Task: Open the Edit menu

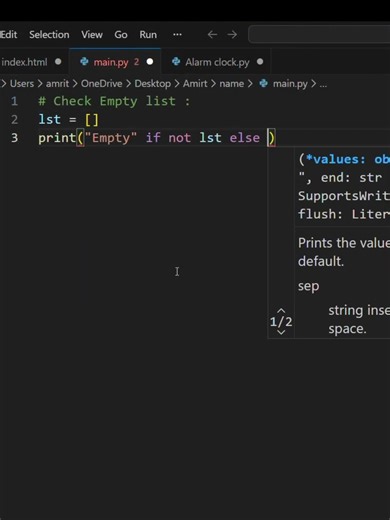Action: [x=9, y=35]
